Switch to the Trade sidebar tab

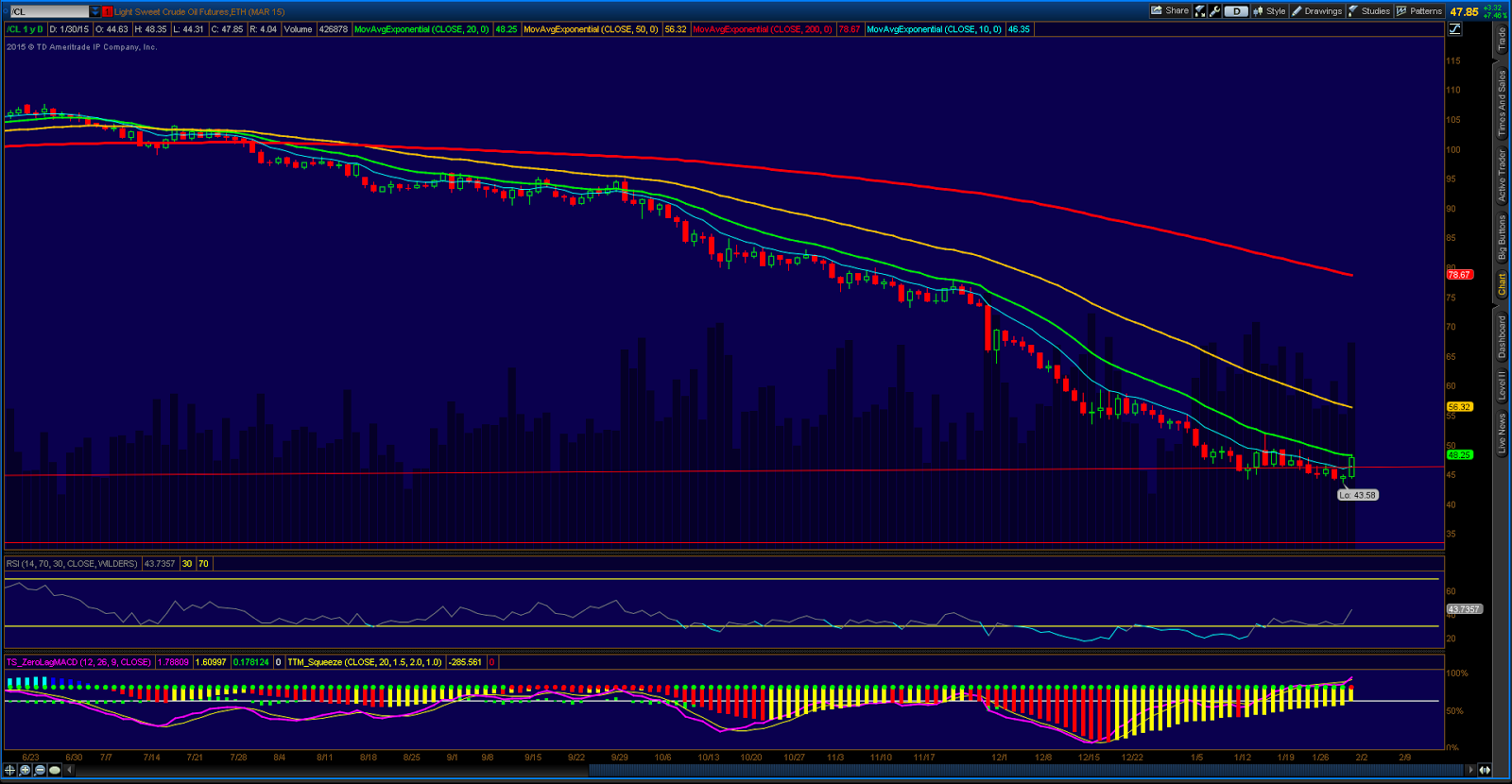point(1502,39)
